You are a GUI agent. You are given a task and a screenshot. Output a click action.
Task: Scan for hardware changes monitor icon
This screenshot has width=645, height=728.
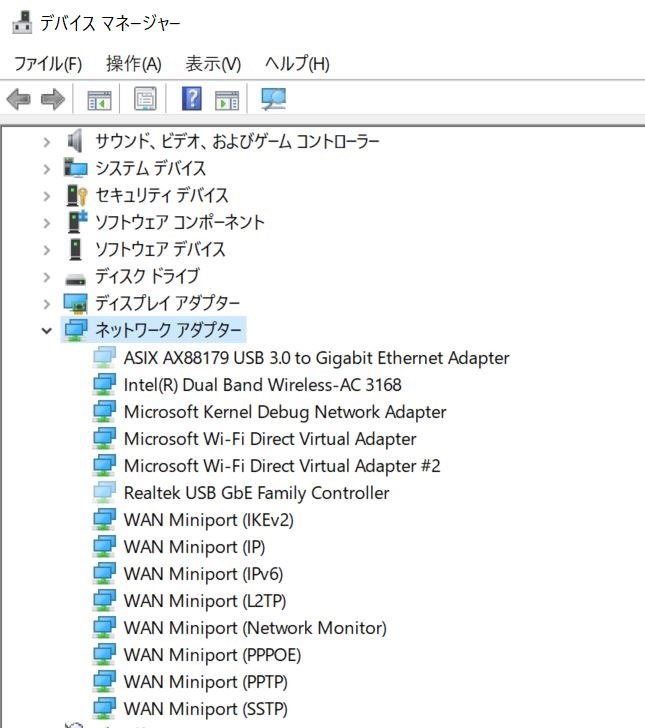click(274, 99)
